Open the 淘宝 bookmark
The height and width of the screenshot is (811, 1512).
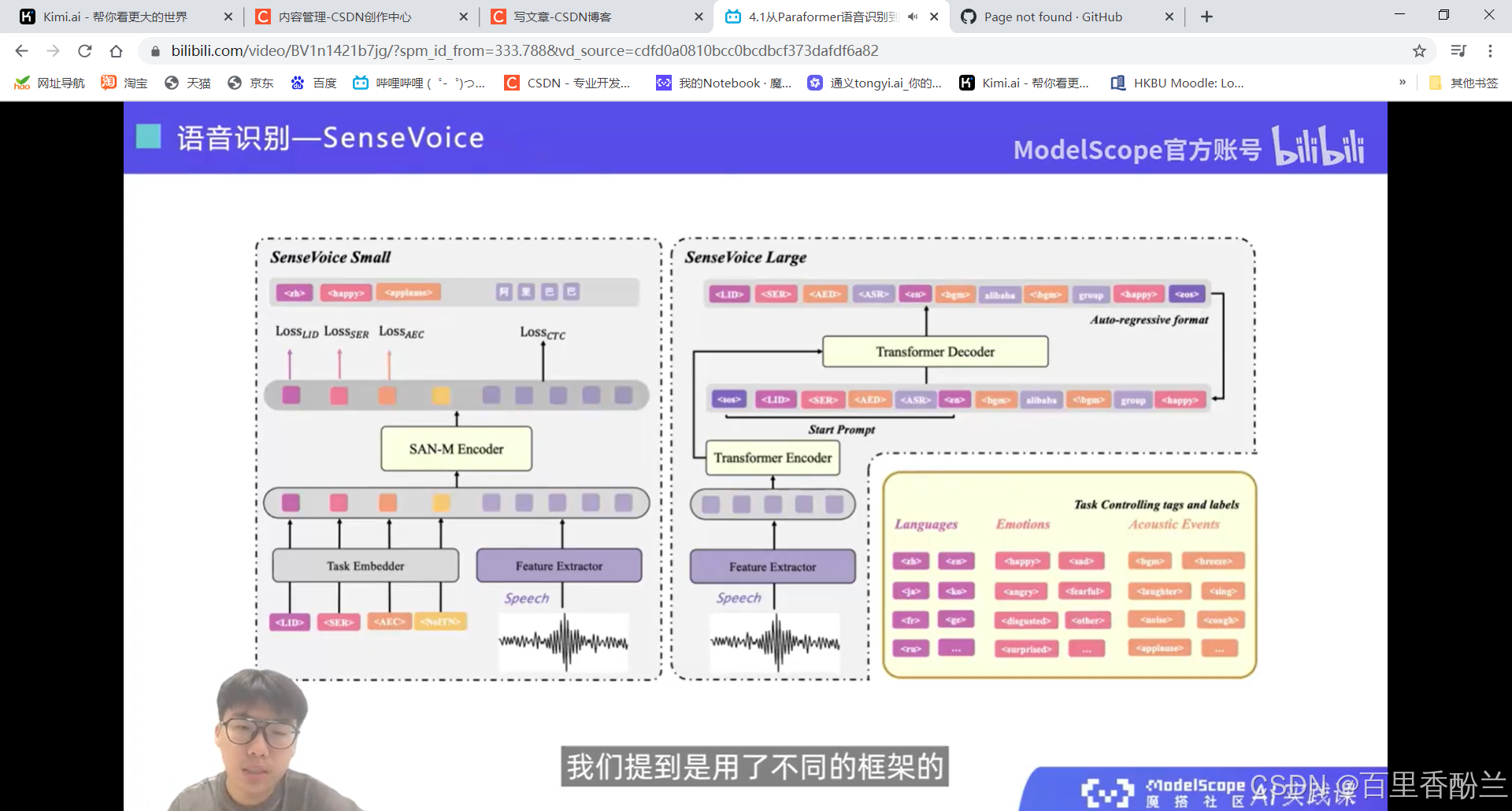(x=124, y=83)
